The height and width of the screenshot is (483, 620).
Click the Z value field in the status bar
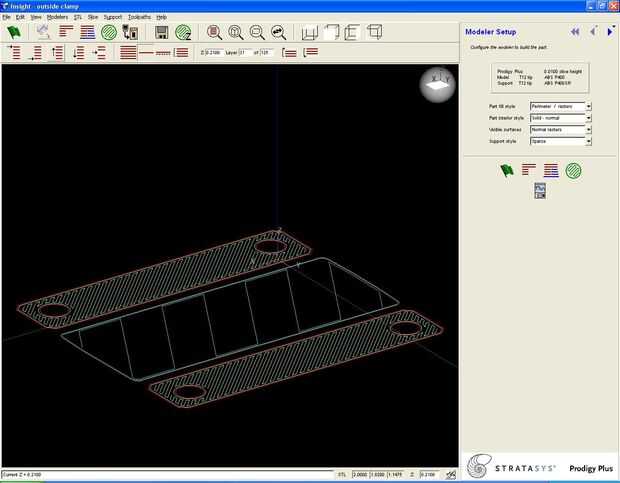[430, 474]
